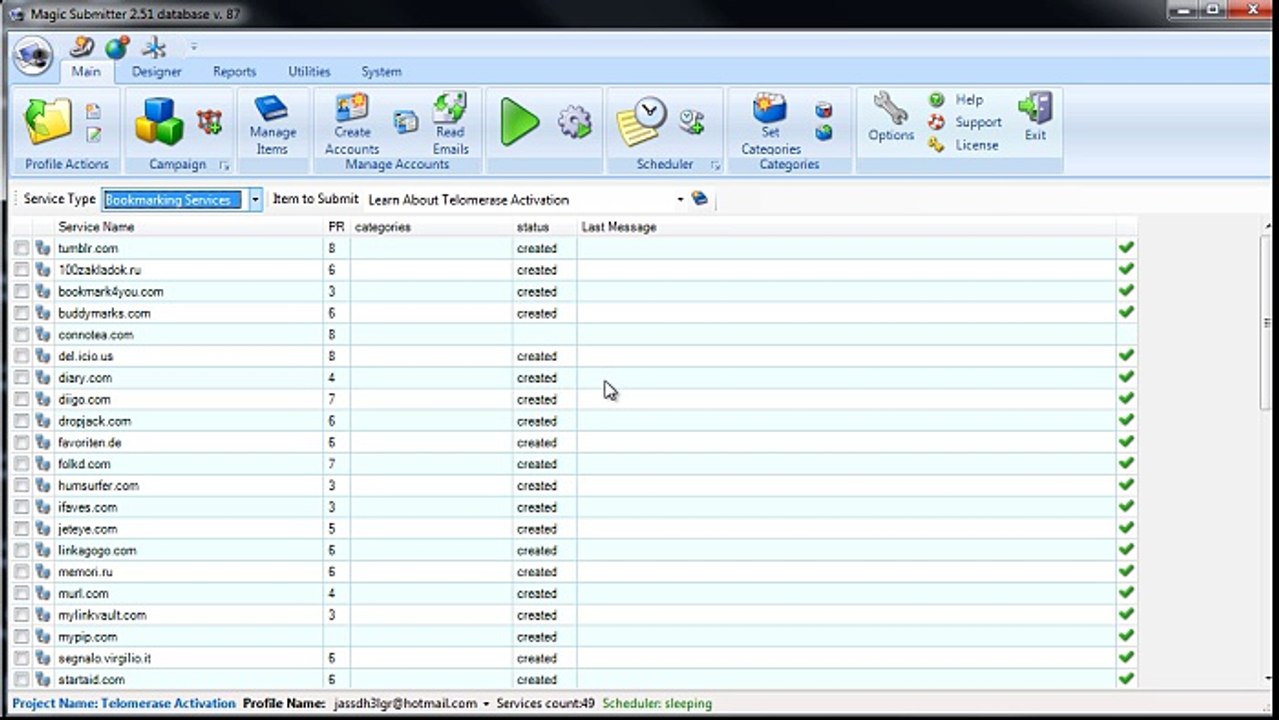
Task: Tick the connotea.com checkbox
Action: tap(22, 335)
